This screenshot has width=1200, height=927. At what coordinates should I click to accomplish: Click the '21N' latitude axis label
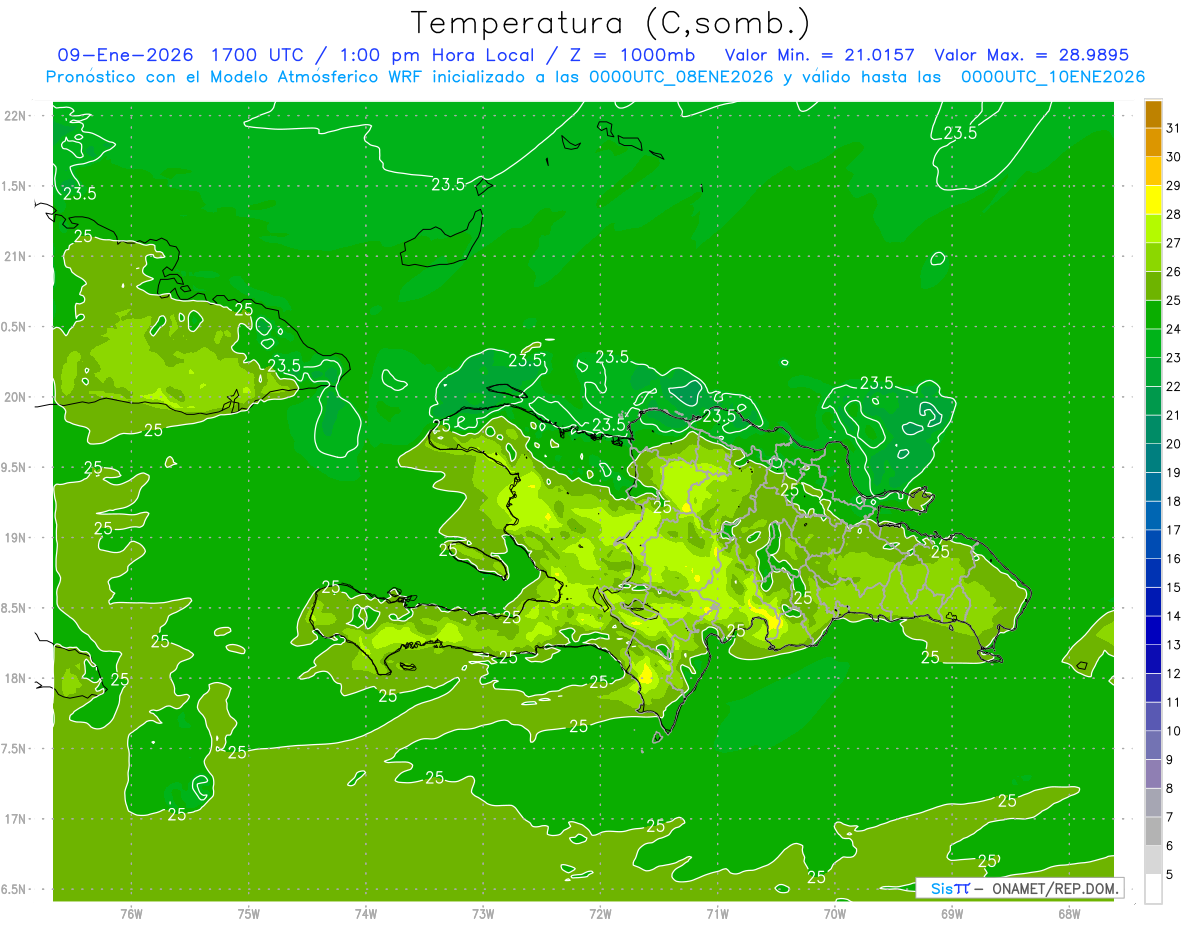[x=15, y=257]
